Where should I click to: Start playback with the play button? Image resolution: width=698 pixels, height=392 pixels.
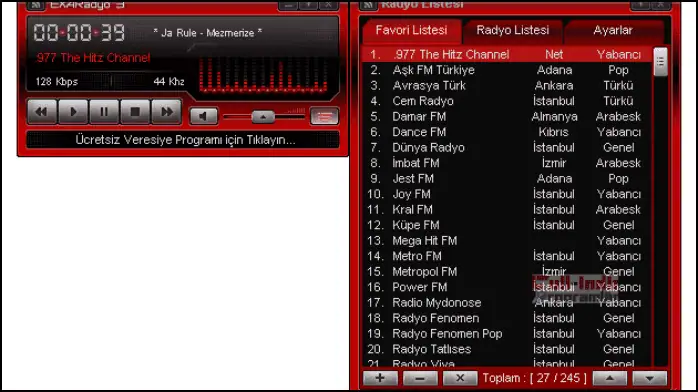(73, 112)
